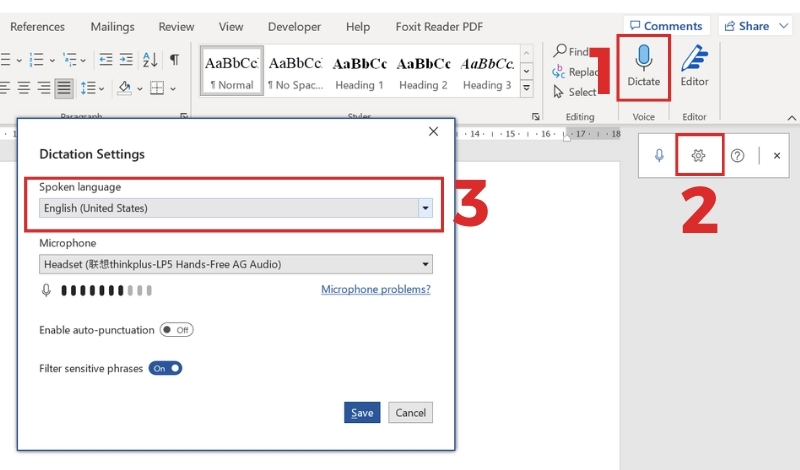800x470 pixels.
Task: Apply the Heading 1 style
Action: (x=359, y=72)
